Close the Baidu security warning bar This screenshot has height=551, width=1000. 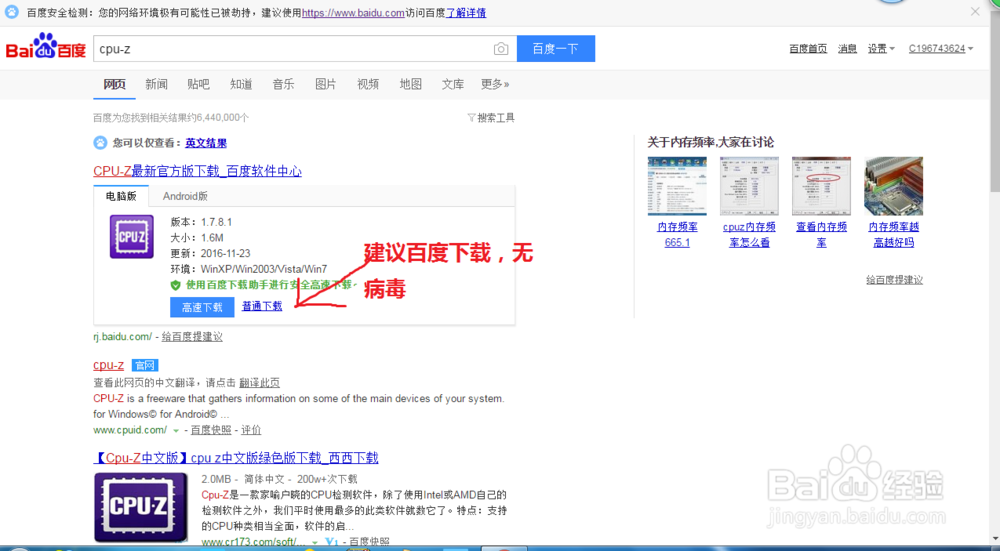(975, 11)
